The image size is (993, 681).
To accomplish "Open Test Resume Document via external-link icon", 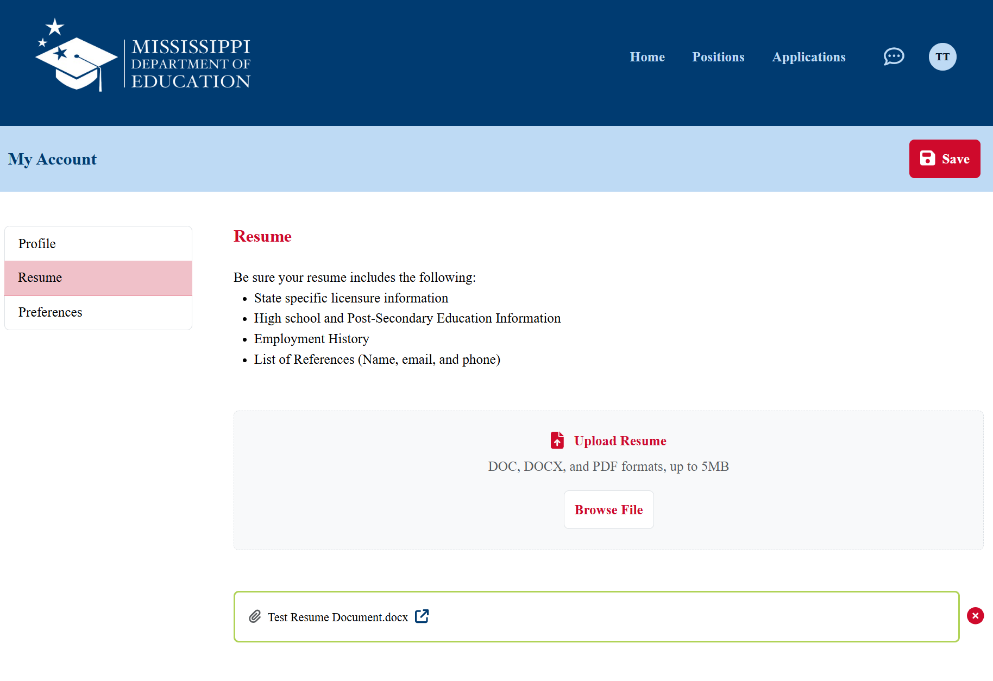I will [x=421, y=616].
